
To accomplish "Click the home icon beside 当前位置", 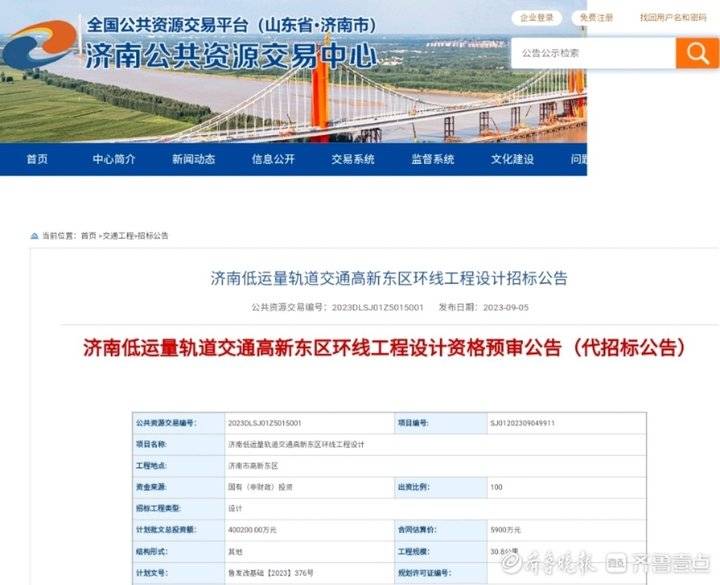I will [34, 236].
